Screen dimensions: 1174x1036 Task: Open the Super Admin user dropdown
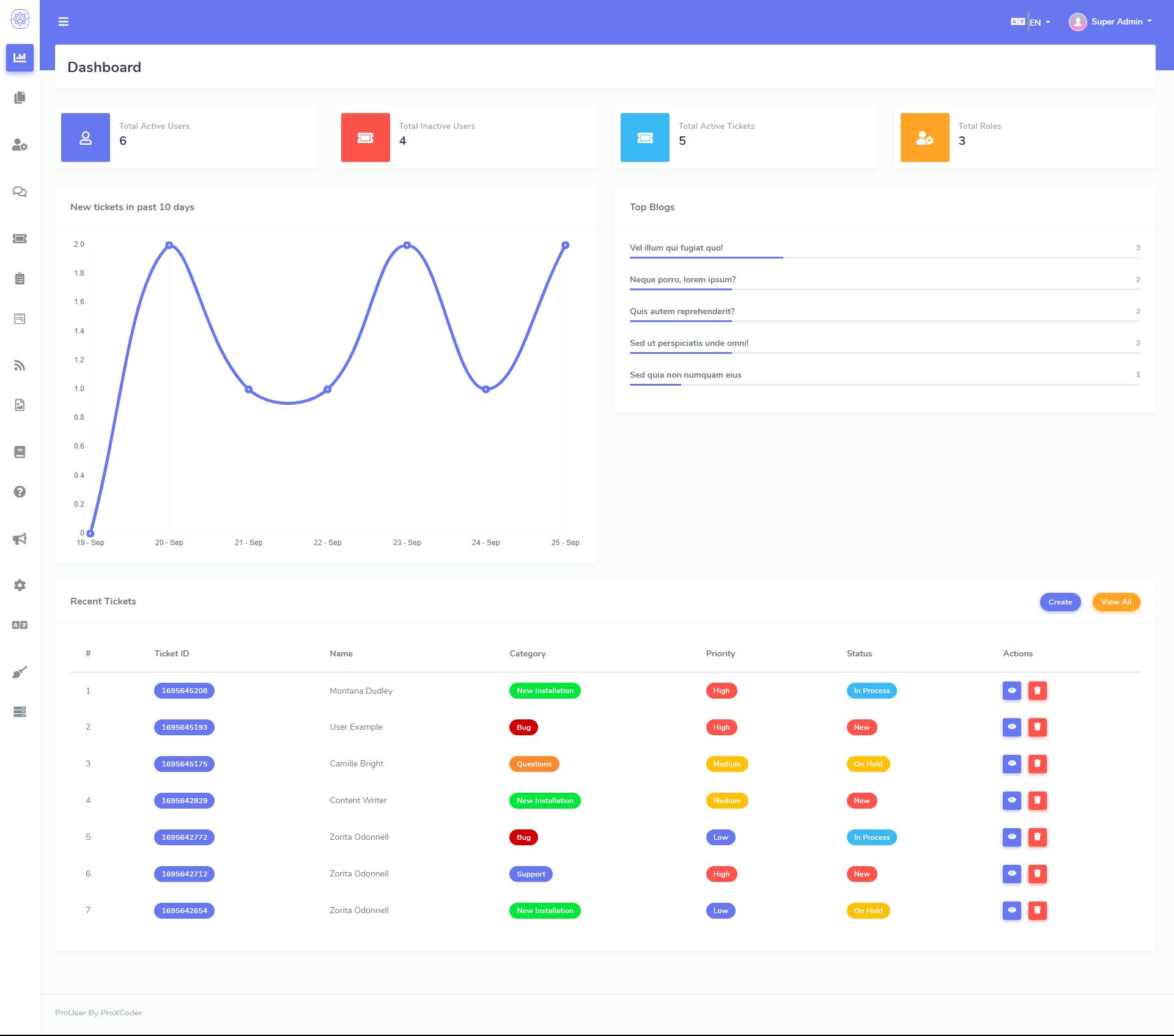click(x=1110, y=22)
